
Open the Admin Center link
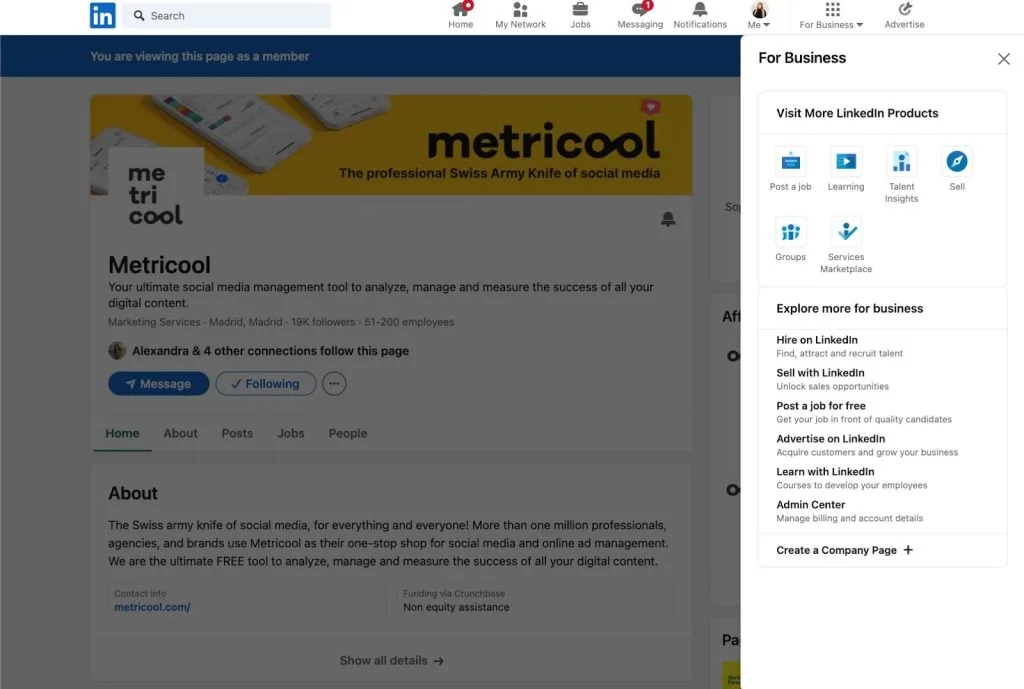point(810,505)
